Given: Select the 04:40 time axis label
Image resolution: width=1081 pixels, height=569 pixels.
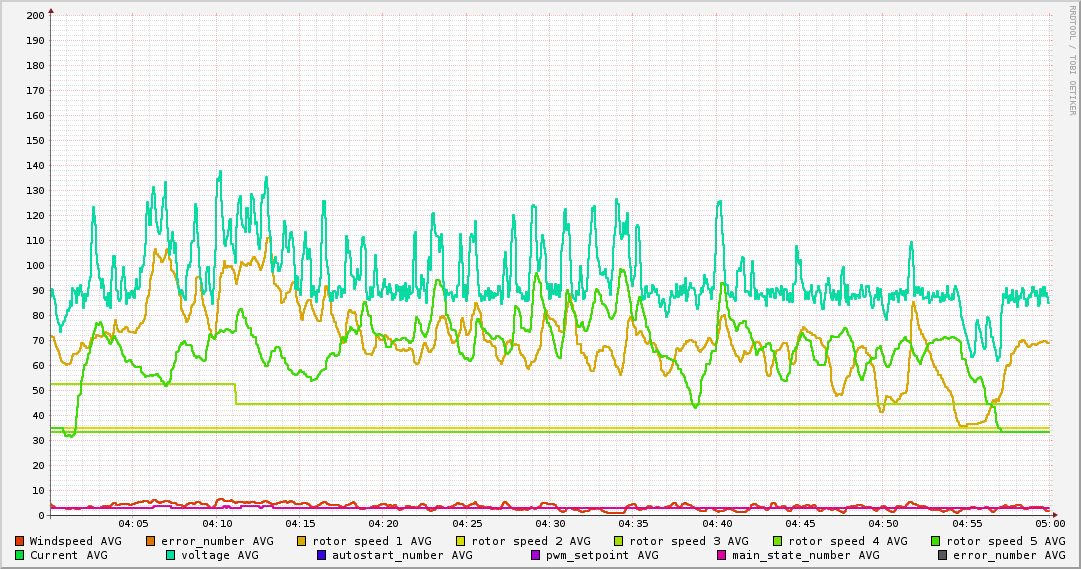Looking at the screenshot, I should 718,524.
